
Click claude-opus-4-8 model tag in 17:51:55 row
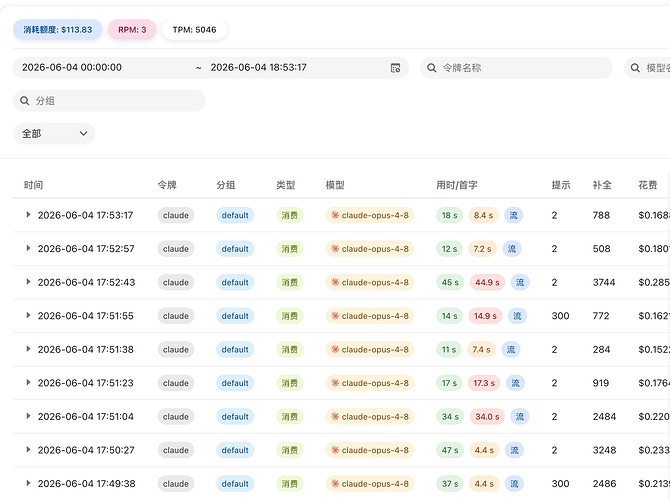pyautogui.click(x=370, y=316)
